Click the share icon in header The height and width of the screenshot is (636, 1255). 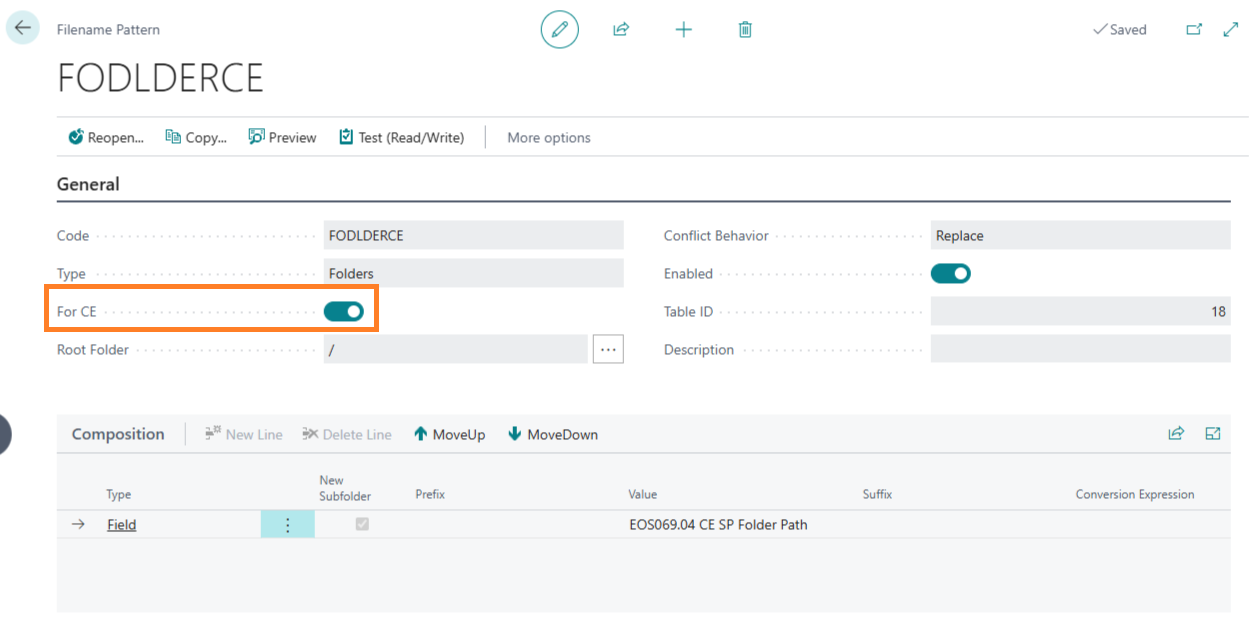(621, 29)
